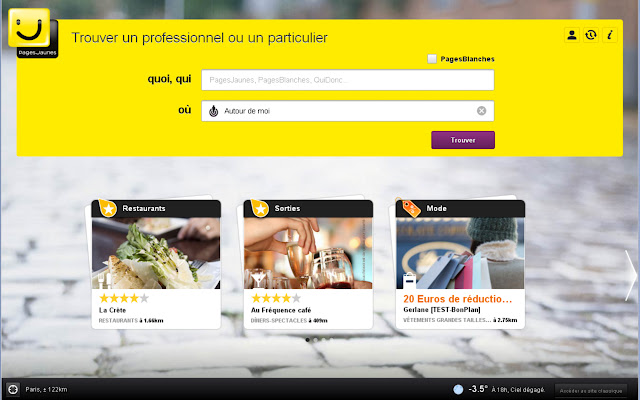Open the La Crète salad thumbnail

pos(156,253)
